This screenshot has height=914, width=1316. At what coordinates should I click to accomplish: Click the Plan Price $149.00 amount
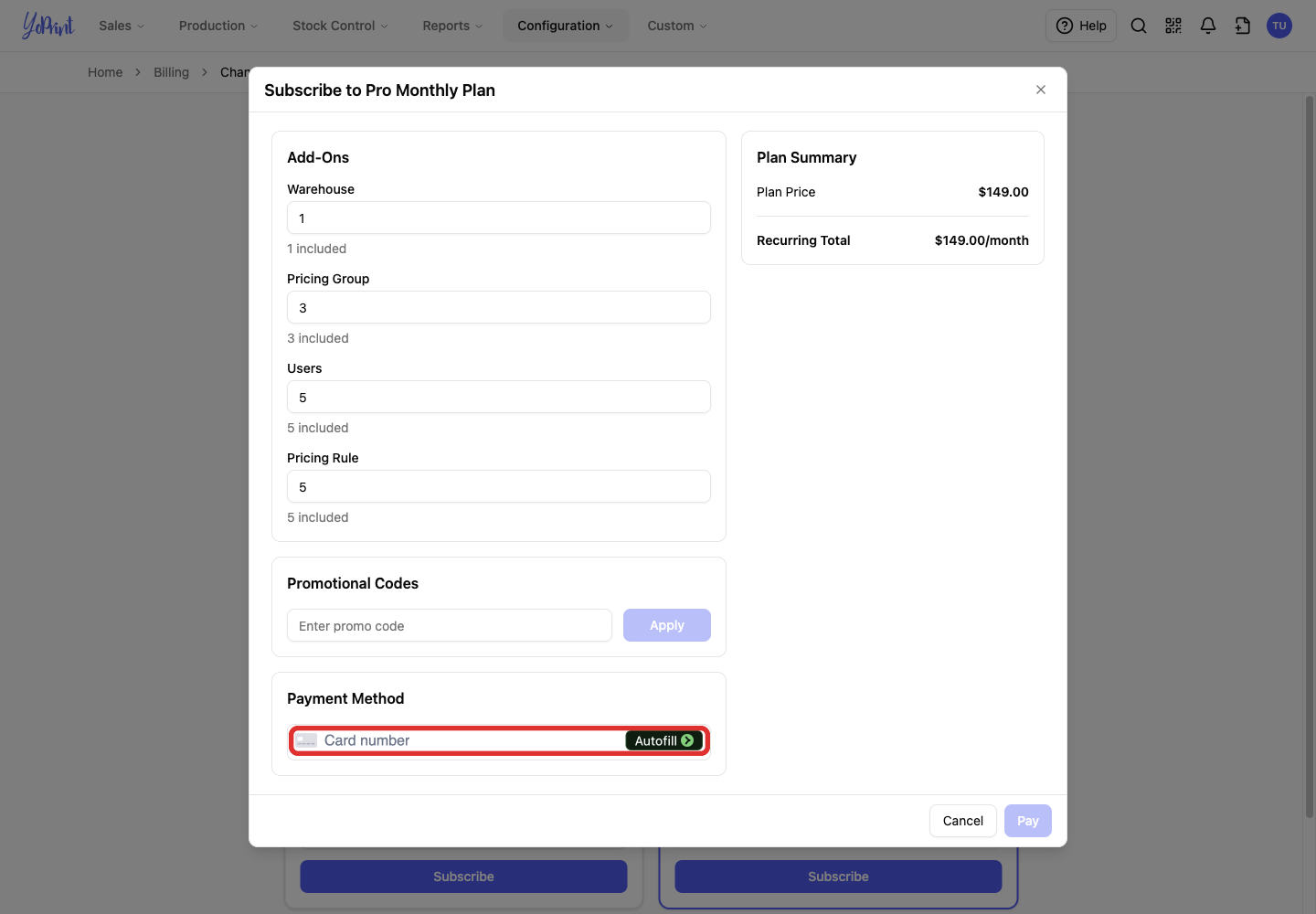point(1003,192)
